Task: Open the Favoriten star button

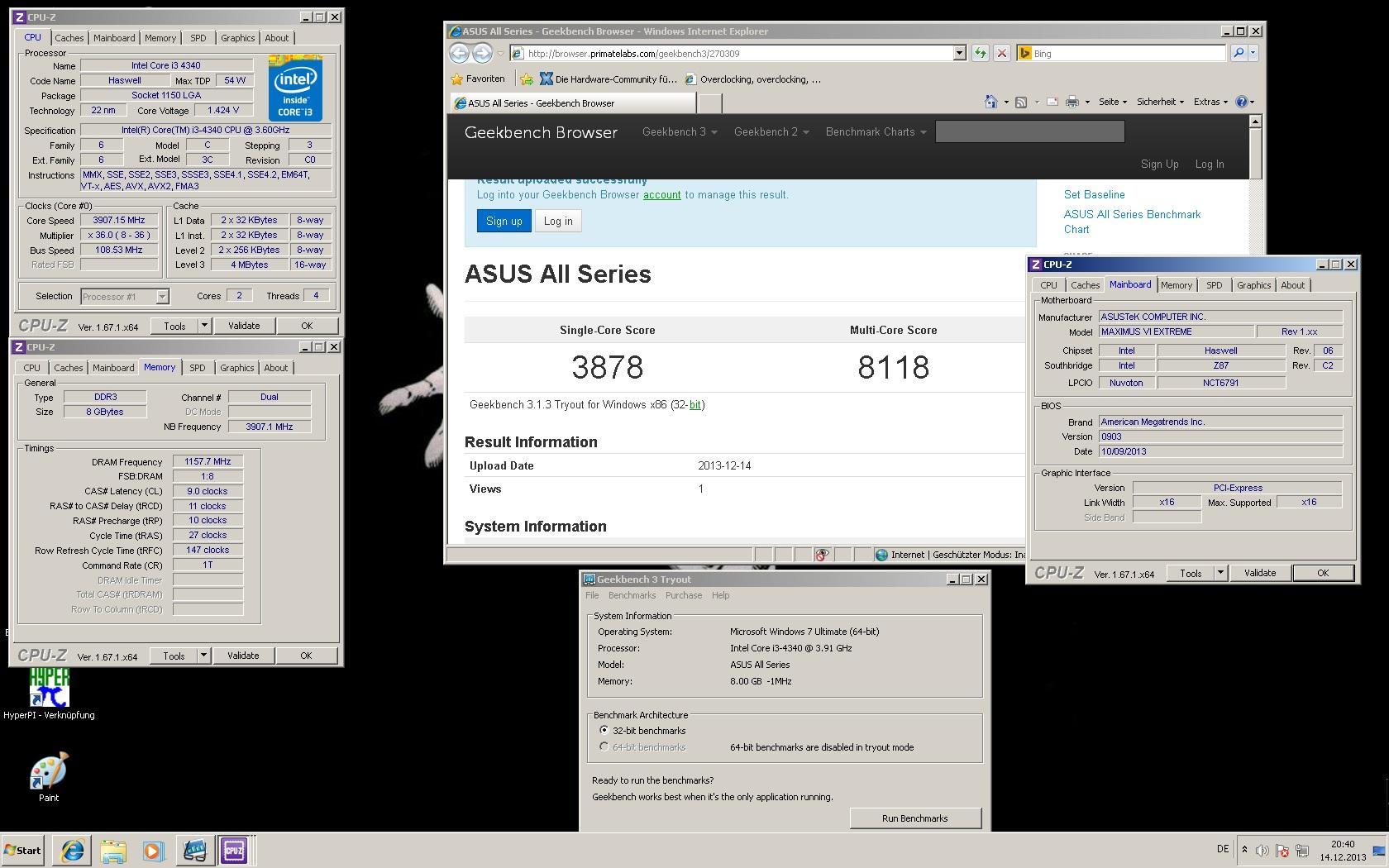Action: [478, 79]
